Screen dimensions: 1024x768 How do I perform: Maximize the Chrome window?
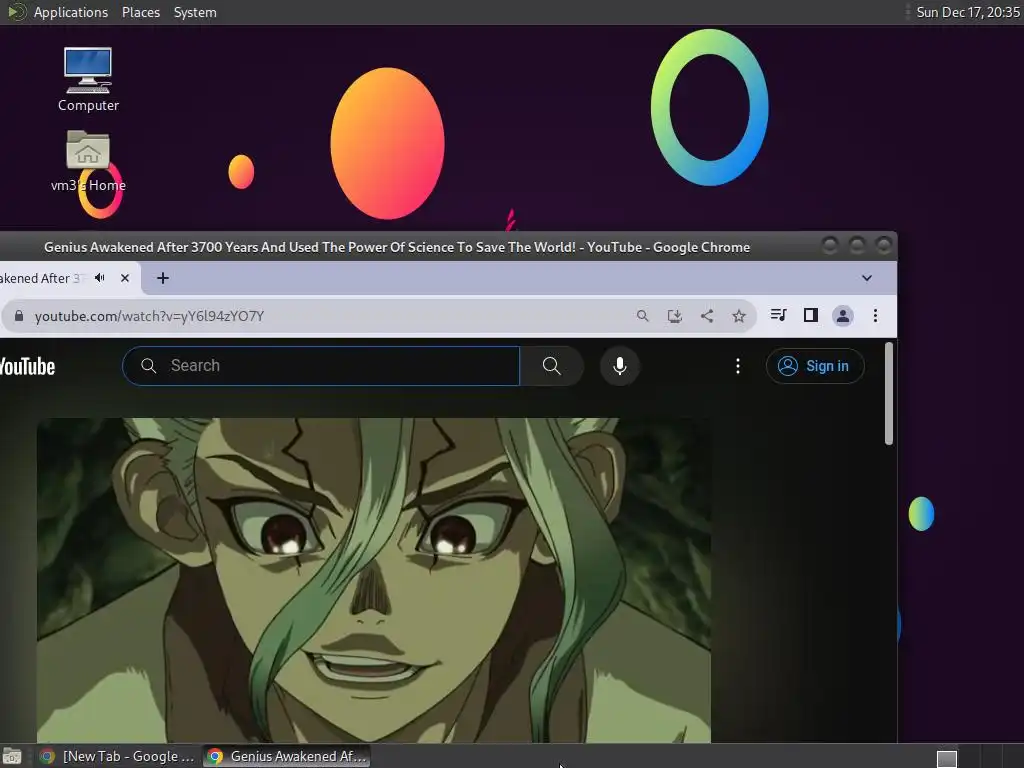857,246
